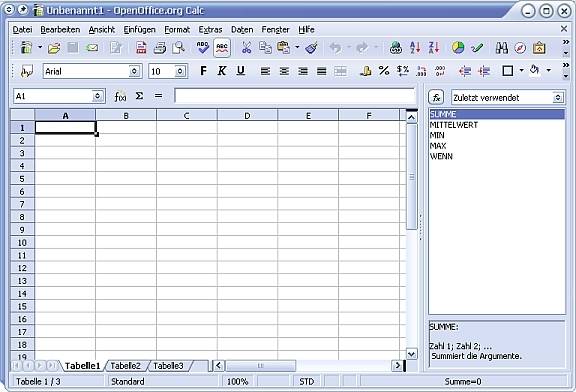Screen dimensions: 576x392
Task: Toggle Bold formatting button
Action: tap(203, 71)
